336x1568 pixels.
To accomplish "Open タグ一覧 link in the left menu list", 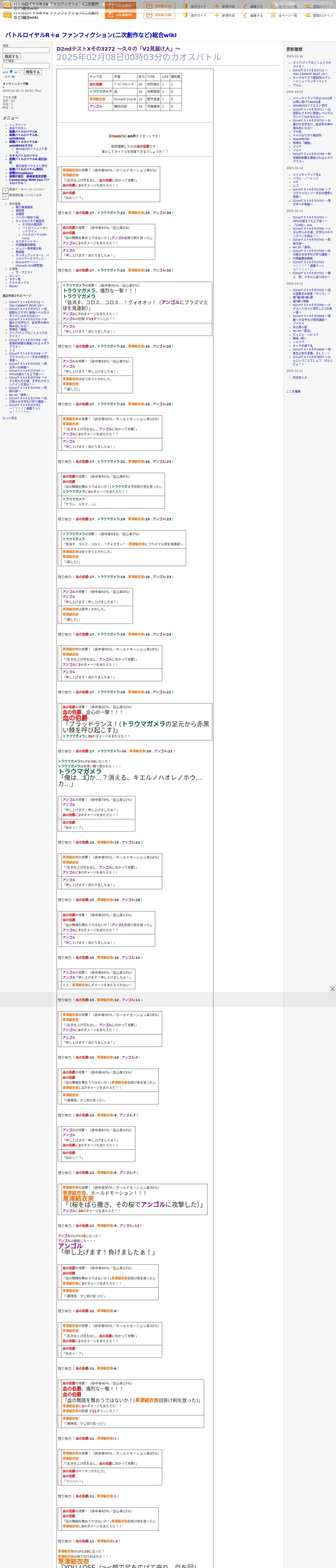I will click(15, 279).
